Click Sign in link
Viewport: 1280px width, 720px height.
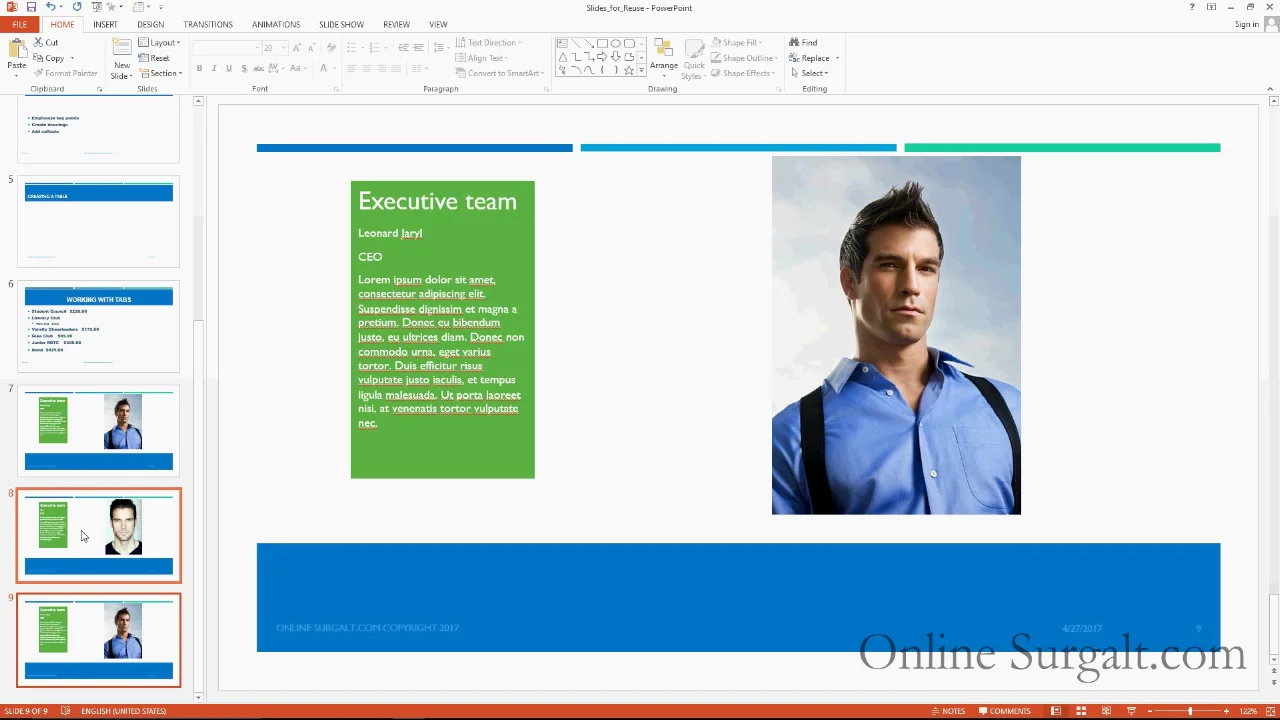click(1247, 24)
